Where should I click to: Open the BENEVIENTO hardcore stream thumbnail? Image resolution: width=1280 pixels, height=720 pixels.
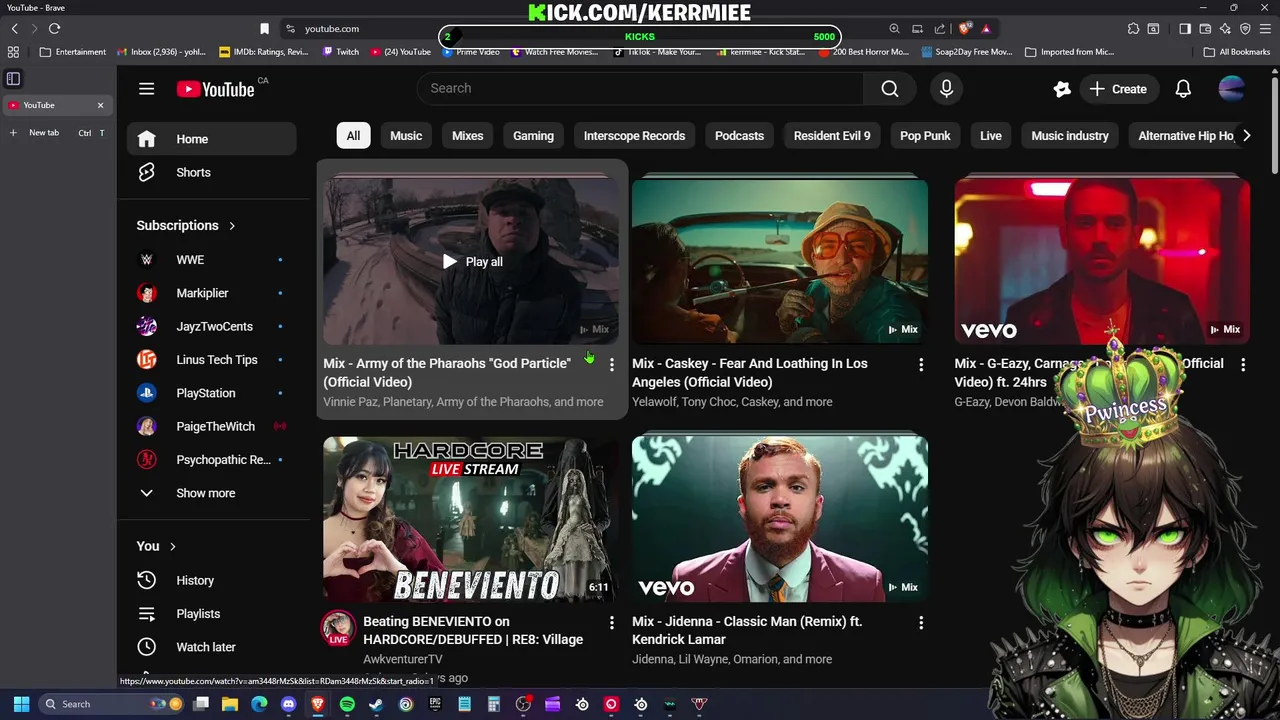471,519
